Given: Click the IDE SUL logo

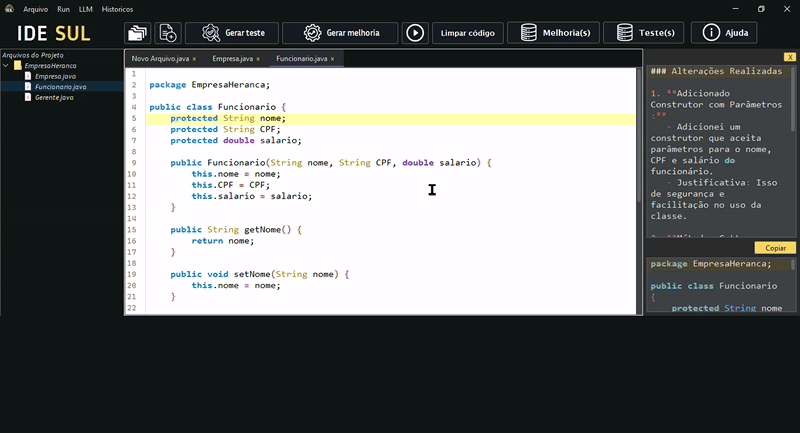Looking at the screenshot, I should coord(54,34).
